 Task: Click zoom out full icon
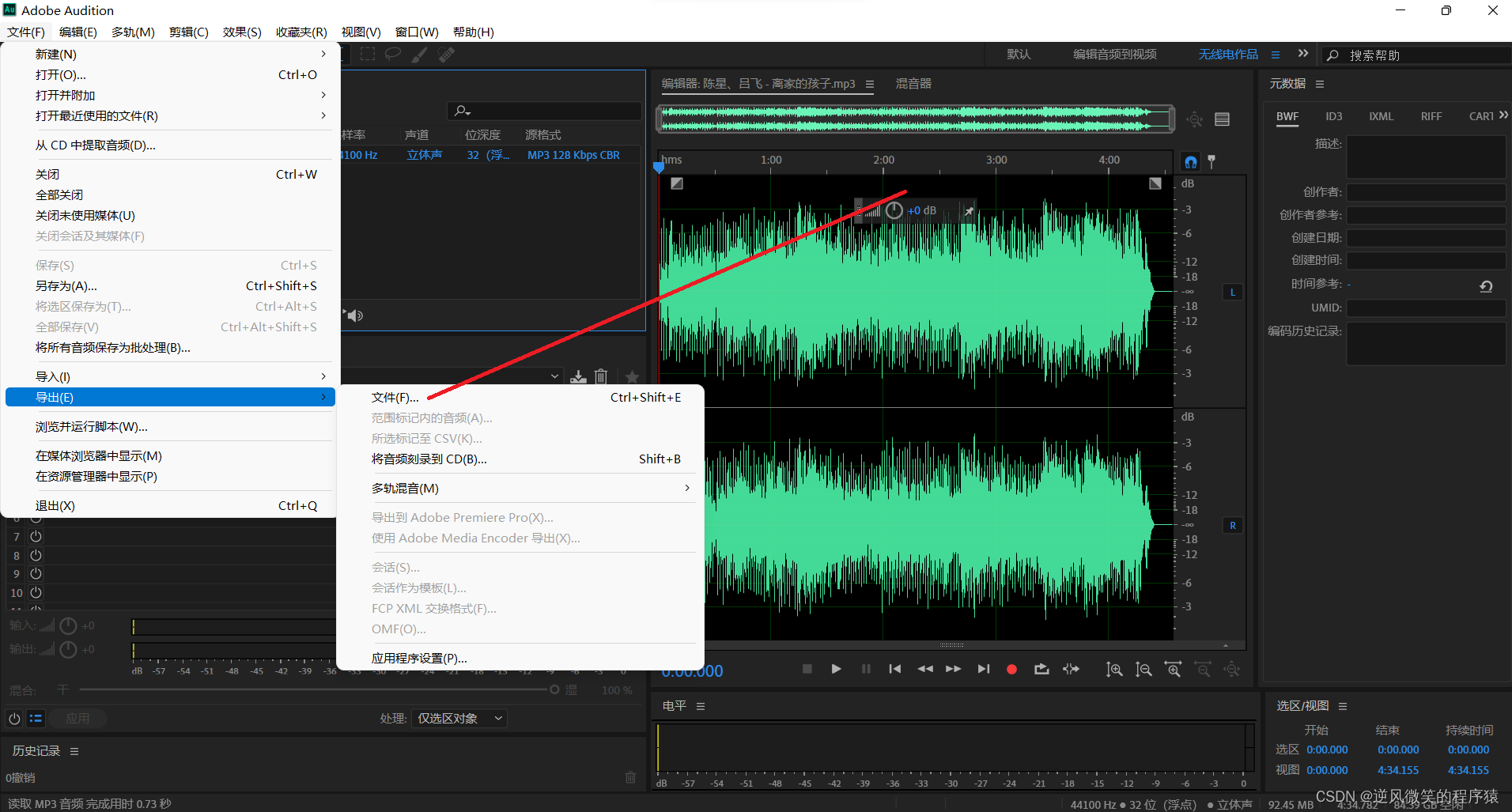pyautogui.click(x=1232, y=670)
